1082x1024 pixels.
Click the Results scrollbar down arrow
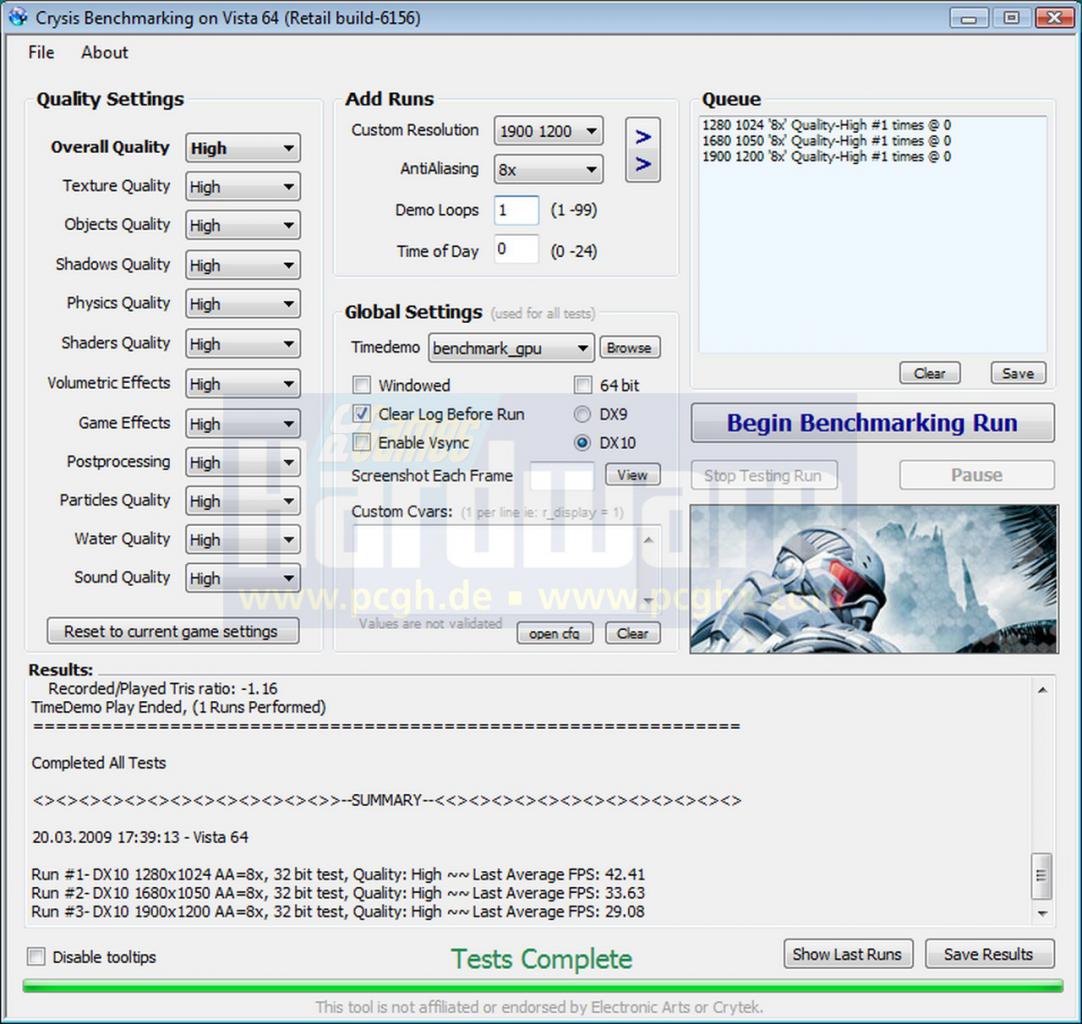(x=1042, y=913)
